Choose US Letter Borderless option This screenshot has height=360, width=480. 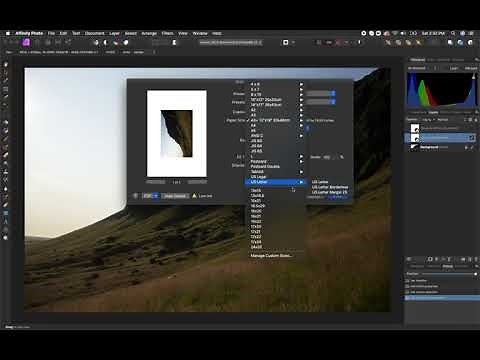click(329, 187)
